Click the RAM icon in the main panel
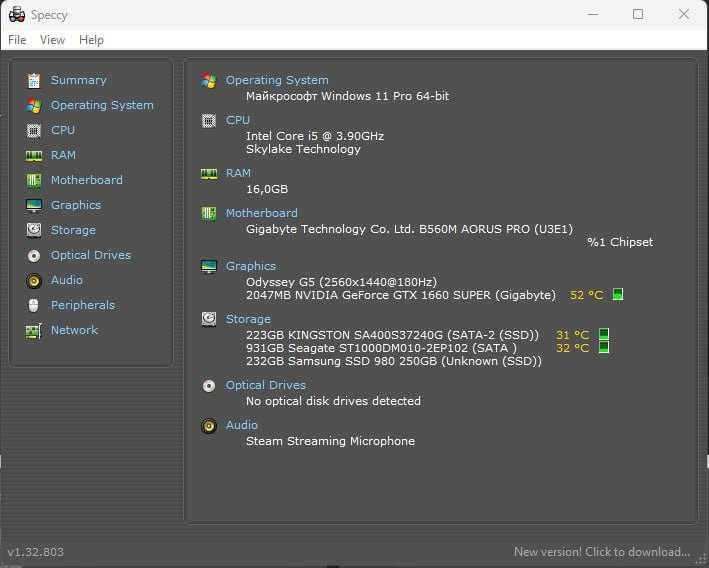Image resolution: width=709 pixels, height=568 pixels. [209, 174]
